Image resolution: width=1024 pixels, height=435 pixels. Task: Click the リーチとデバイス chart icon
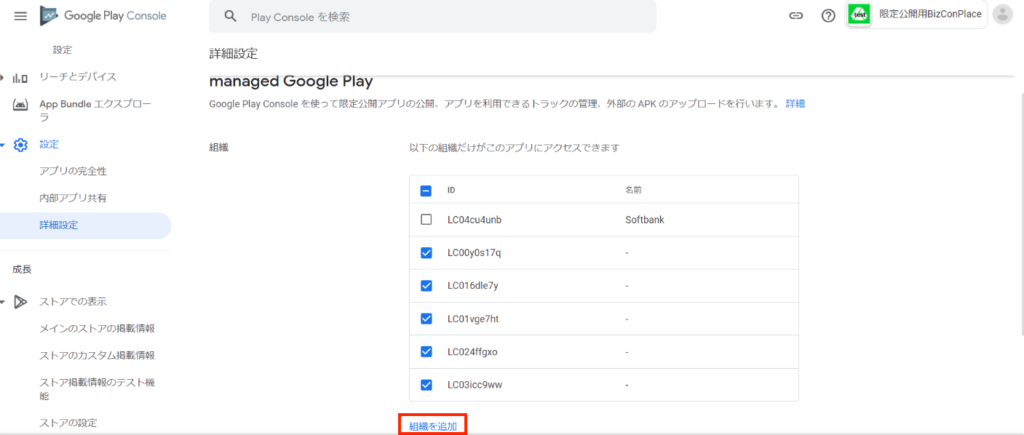pos(20,77)
